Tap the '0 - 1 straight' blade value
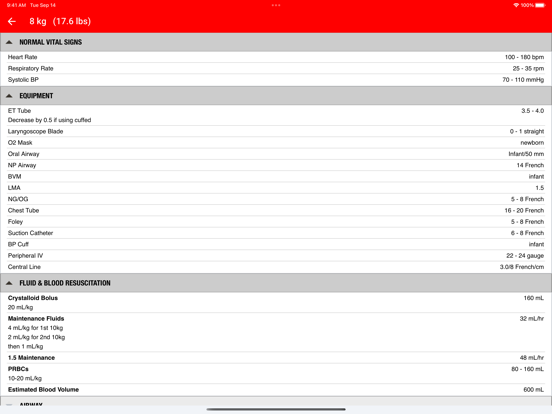552x414 pixels. pos(527,131)
